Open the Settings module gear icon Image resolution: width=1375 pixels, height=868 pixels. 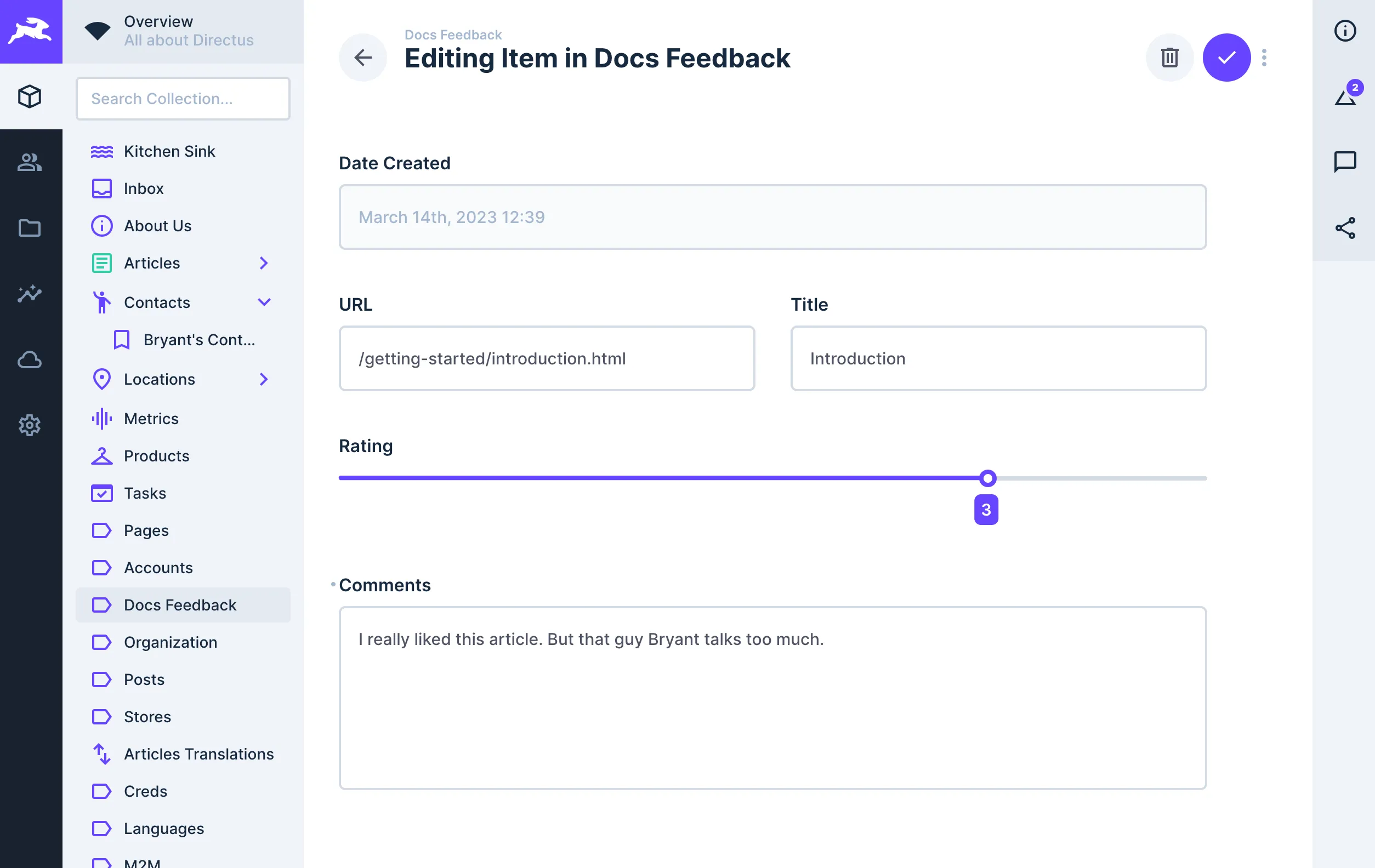click(30, 425)
